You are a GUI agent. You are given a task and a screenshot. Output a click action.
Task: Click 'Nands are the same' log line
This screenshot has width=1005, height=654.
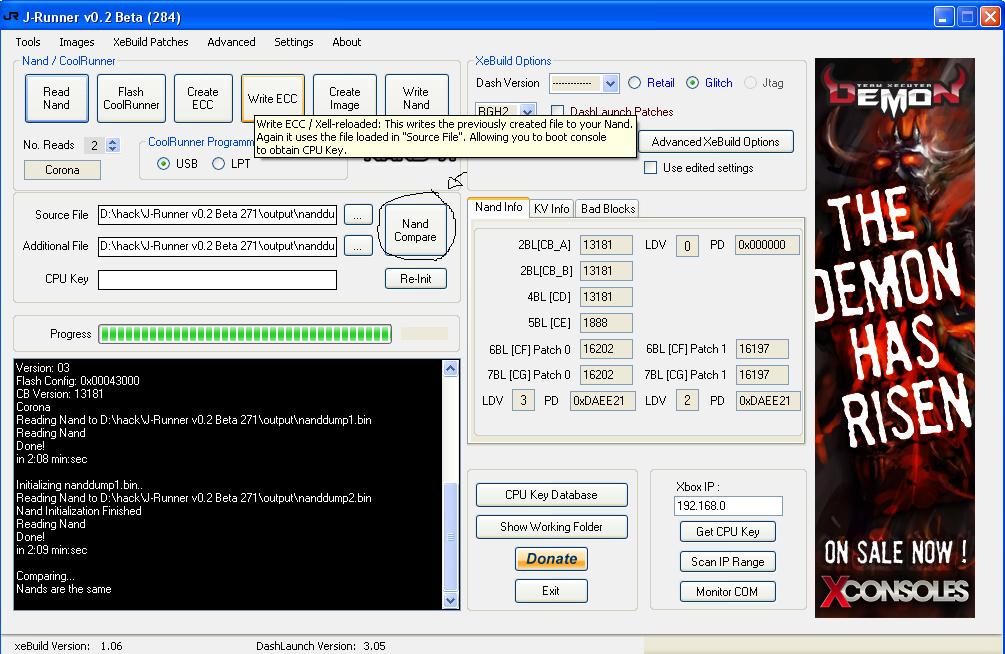tap(63, 589)
